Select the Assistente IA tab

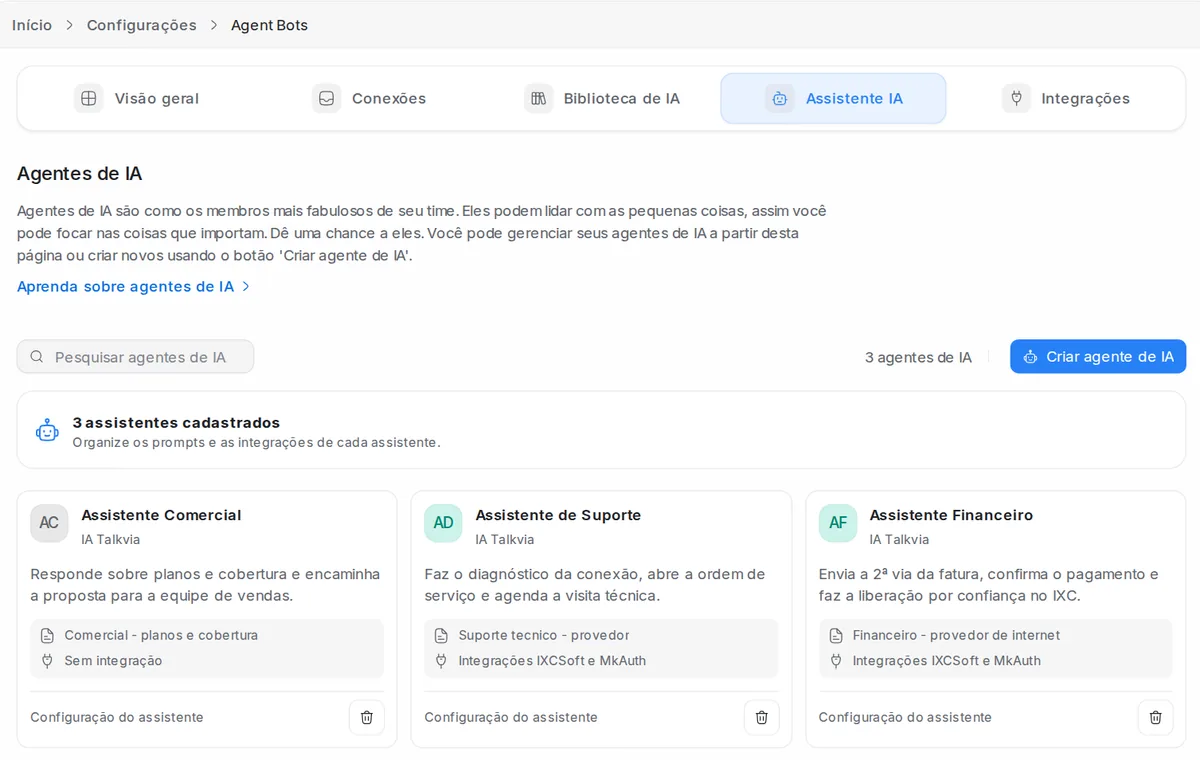(833, 98)
